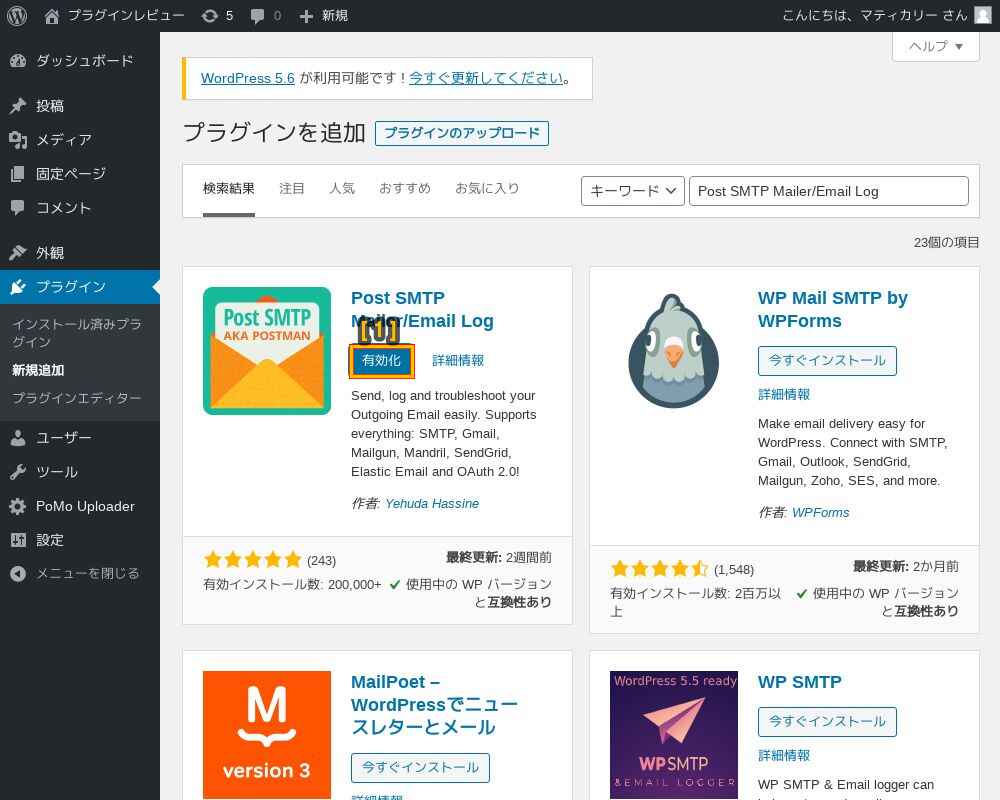Image resolution: width=1000 pixels, height=800 pixels.
Task: Click the 設定 sliders icon
Action: [18, 540]
